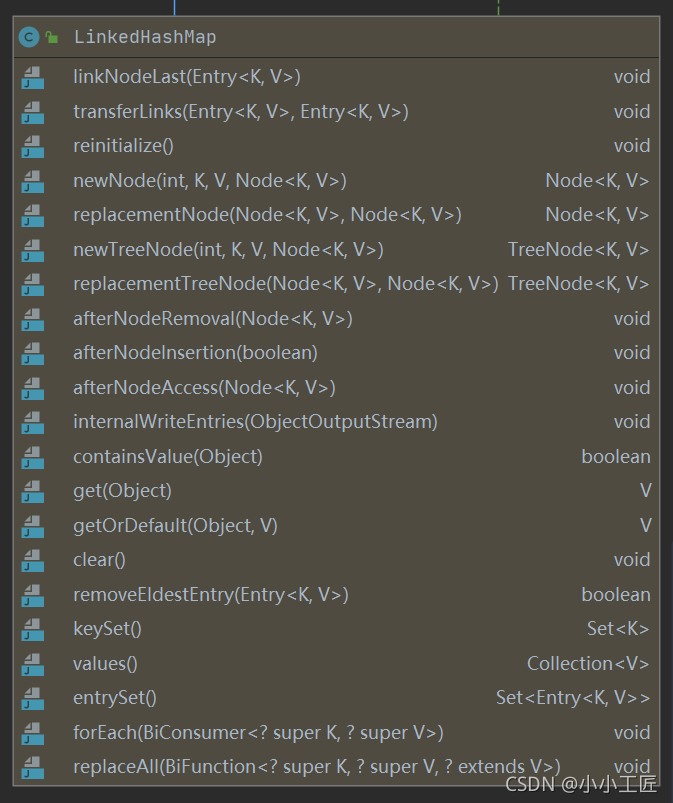Viewport: 673px width, 803px height.
Task: Select the newTreeNode method entry
Action: tap(228, 250)
